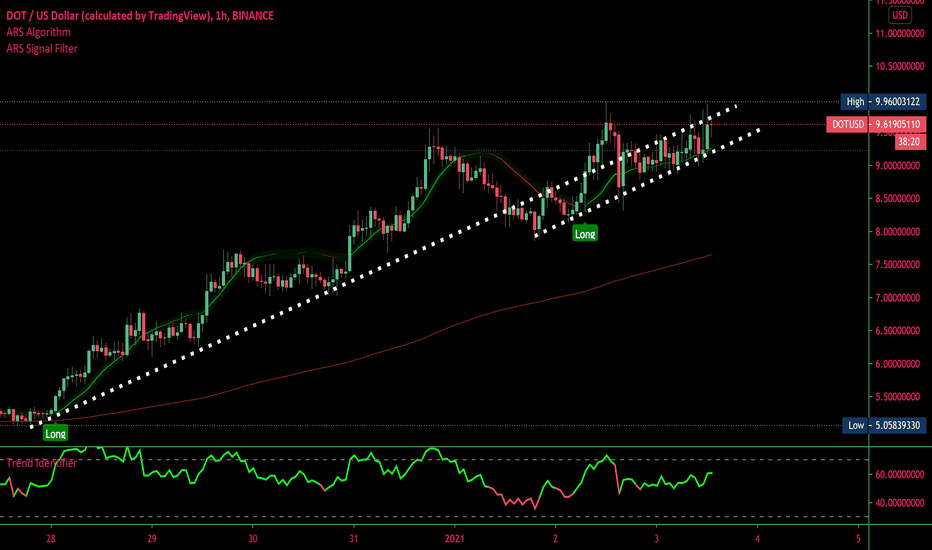932x550 pixels.
Task: Click the High 9.96003122 price label
Action: tap(883, 102)
